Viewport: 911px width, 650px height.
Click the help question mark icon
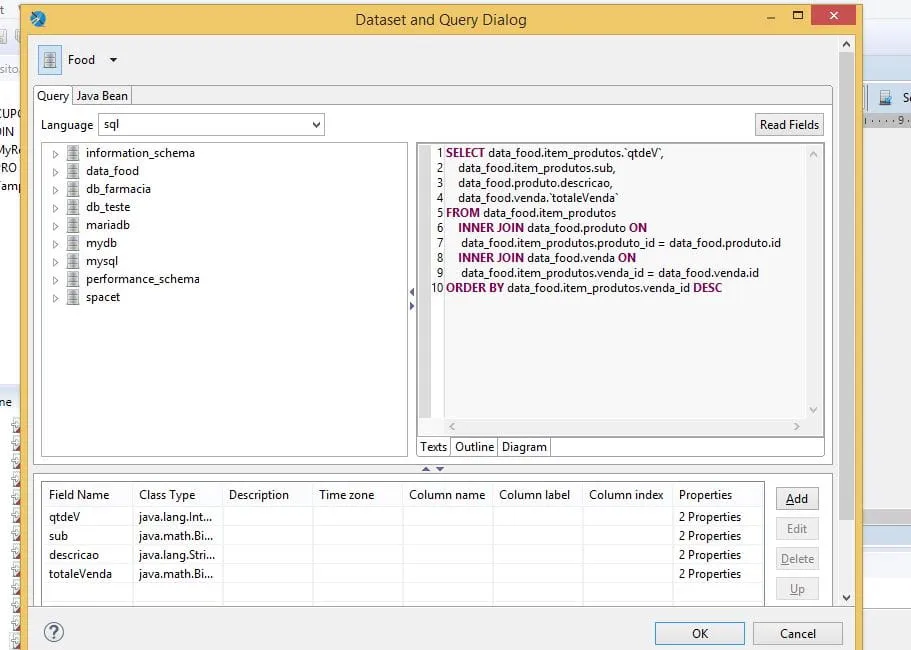point(54,632)
